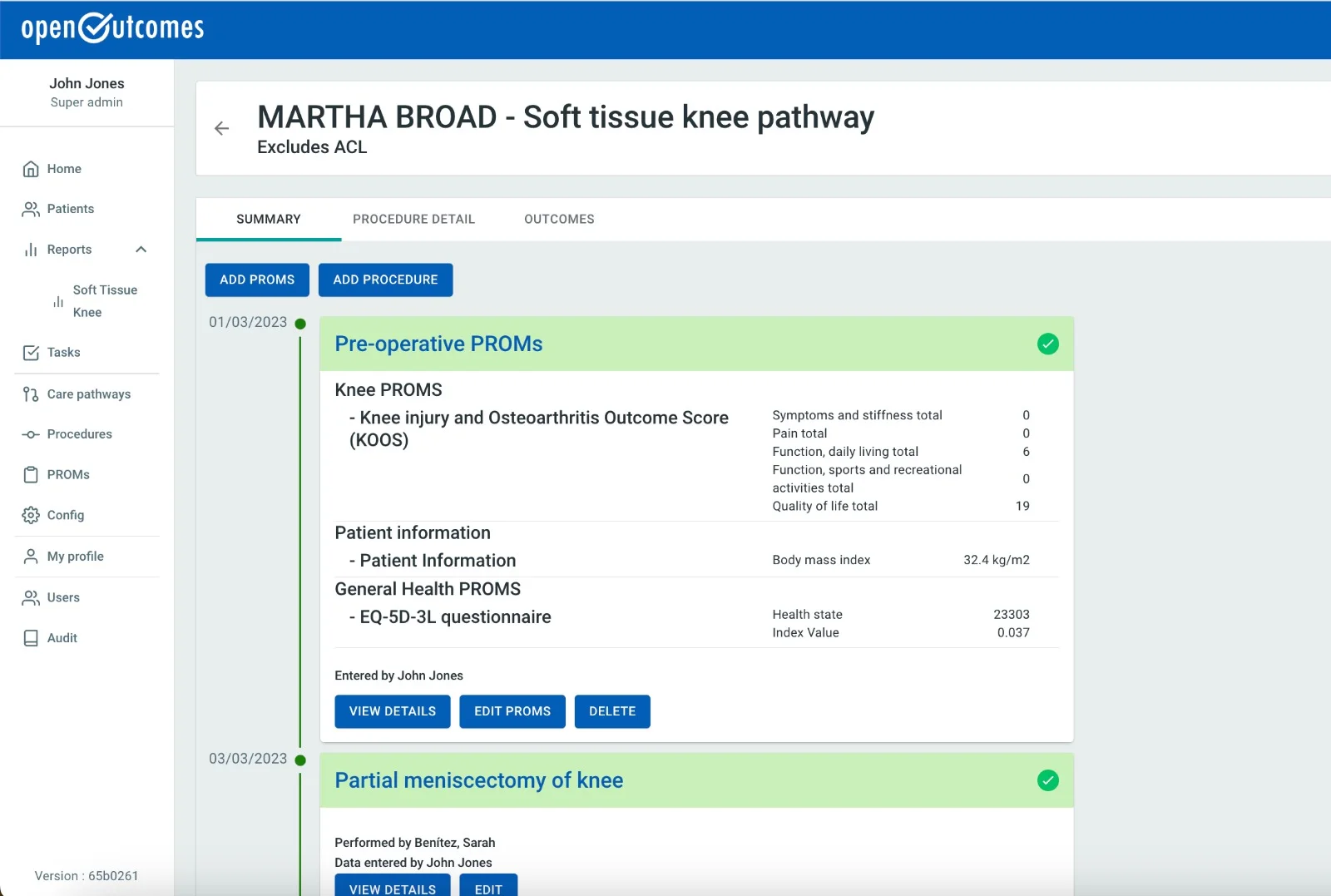Click the Home icon in sidebar
Screen dimensions: 1331x896
(31, 169)
